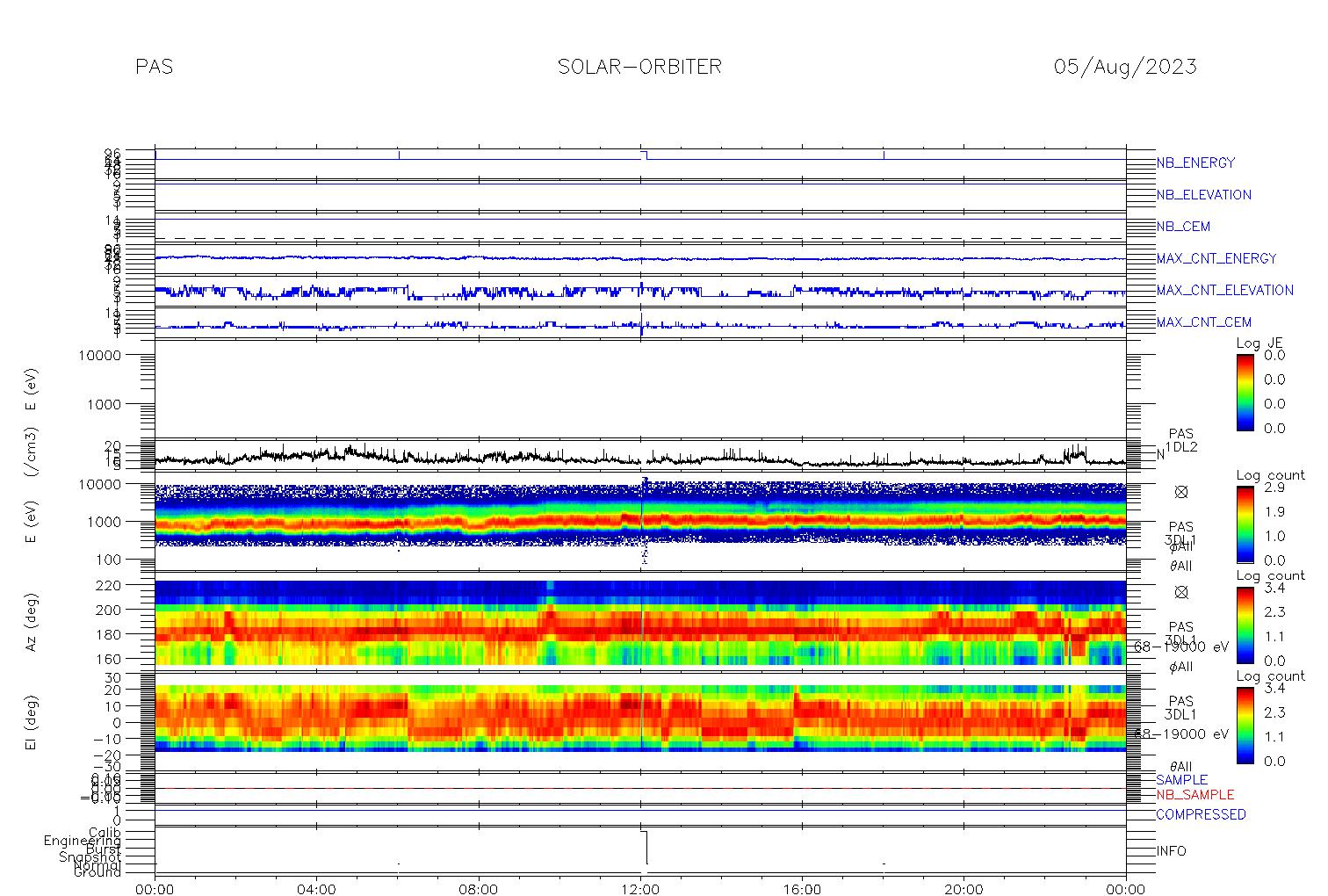Click the step drop in INFO trace at noon
The width and height of the screenshot is (1328, 896).
pyautogui.click(x=646, y=847)
